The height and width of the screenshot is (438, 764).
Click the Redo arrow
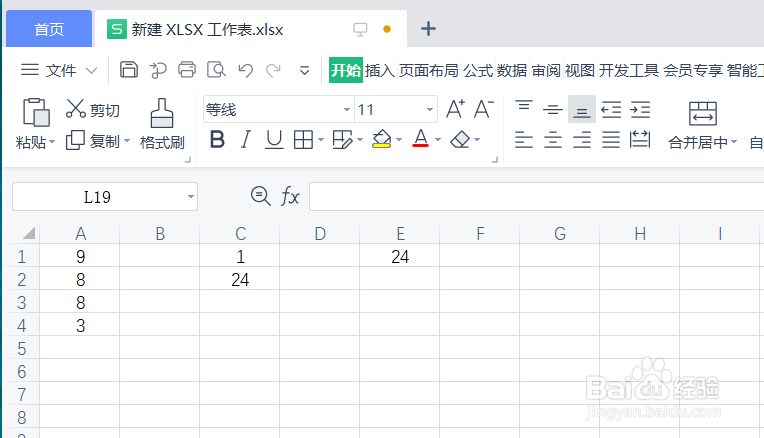click(273, 71)
